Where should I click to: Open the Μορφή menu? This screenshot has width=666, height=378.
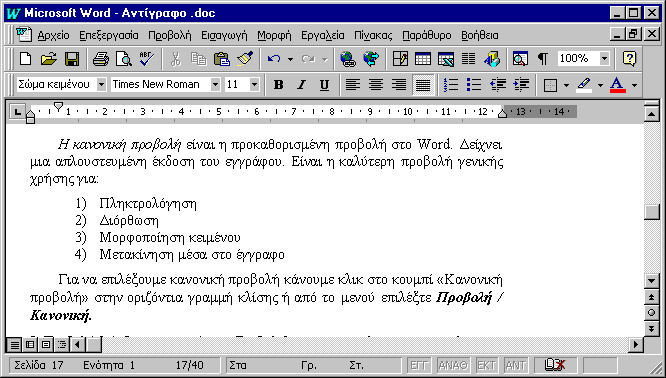pyautogui.click(x=274, y=35)
